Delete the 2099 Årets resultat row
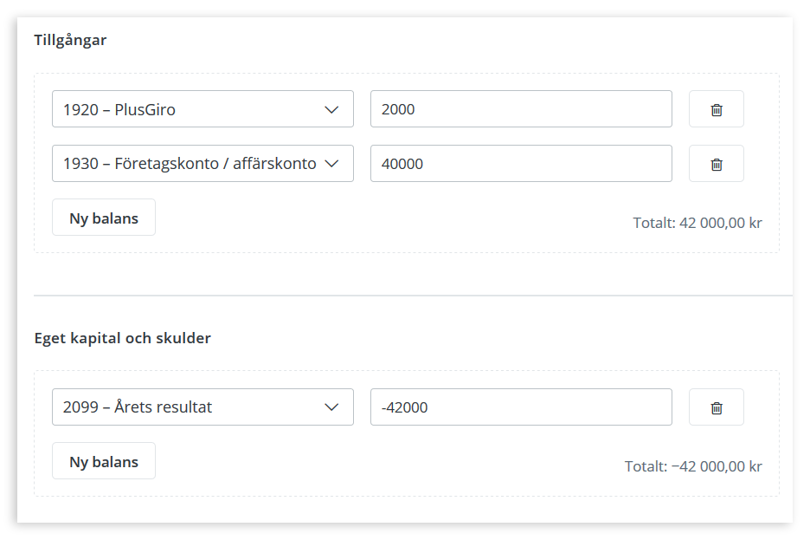Viewport: 810px width, 539px height. click(716, 407)
